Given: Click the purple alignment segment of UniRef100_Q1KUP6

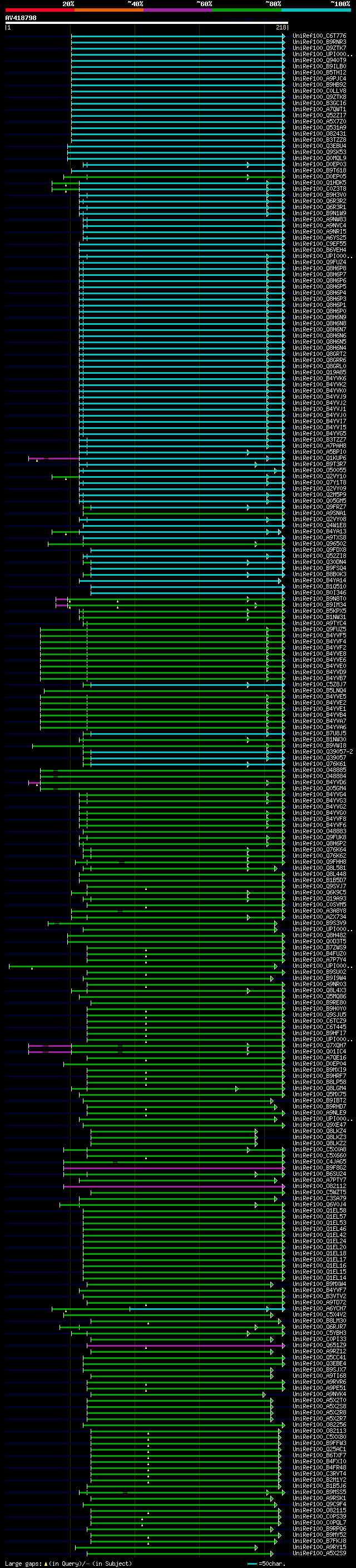Looking at the screenshot, I should (53, 458).
